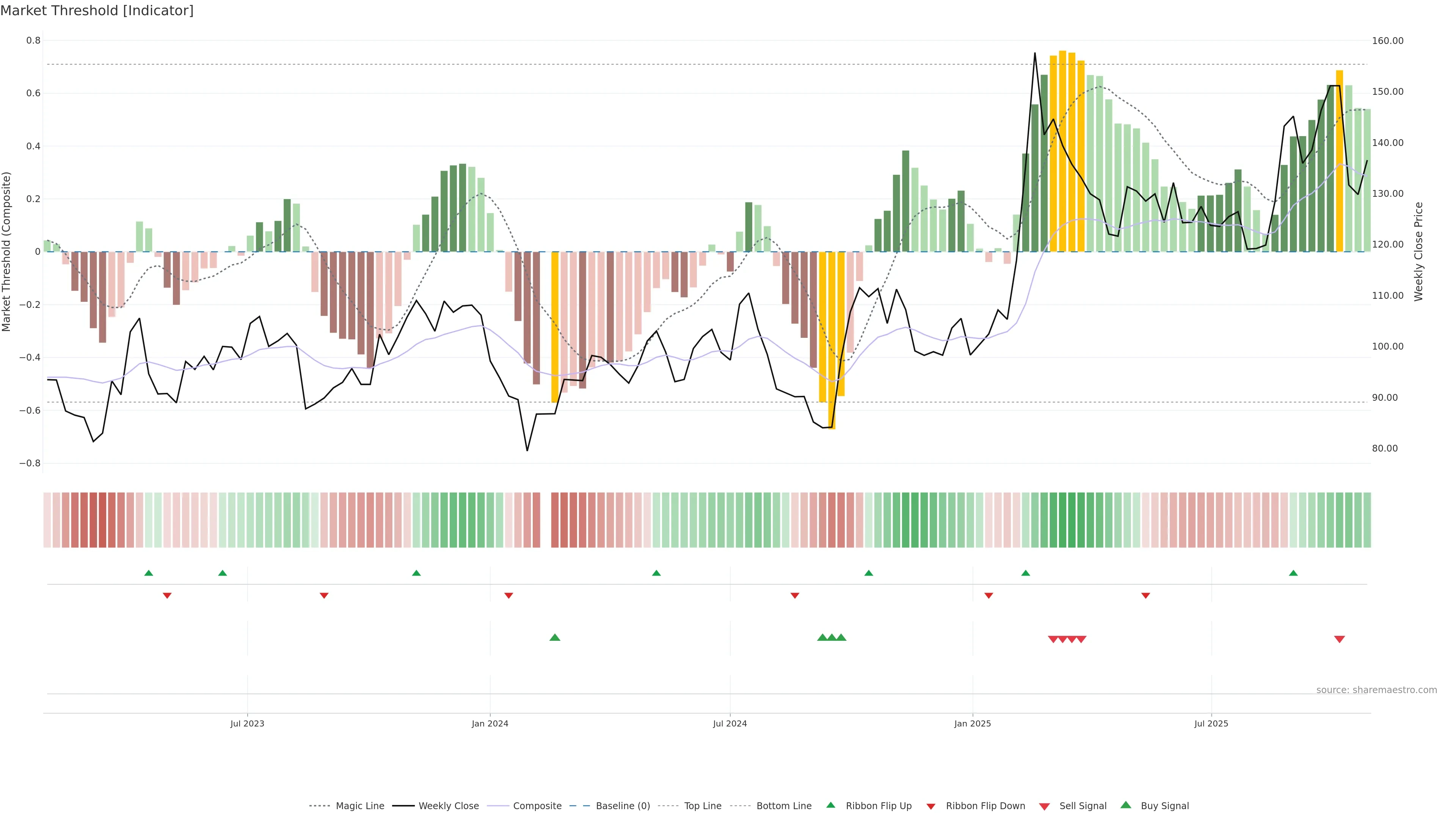
Task: Click the source: sharemaestro.com text
Action: point(1376,690)
